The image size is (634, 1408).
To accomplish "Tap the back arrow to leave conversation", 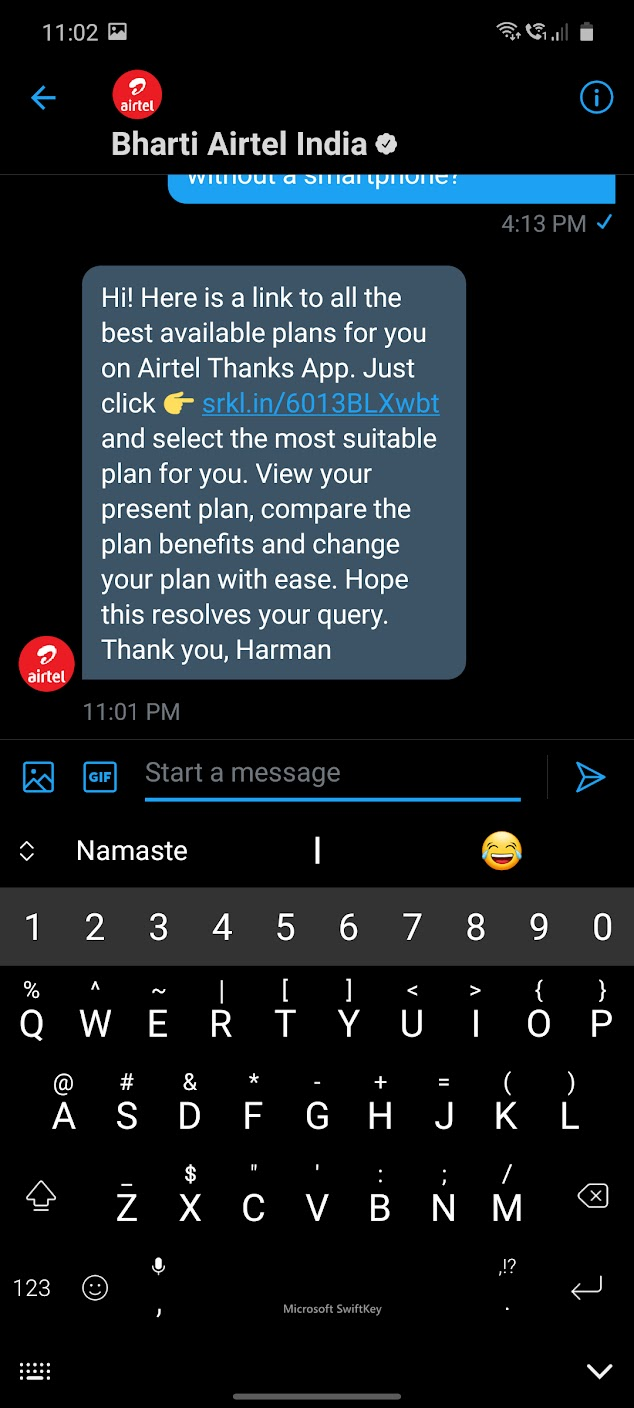I will pyautogui.click(x=43, y=97).
